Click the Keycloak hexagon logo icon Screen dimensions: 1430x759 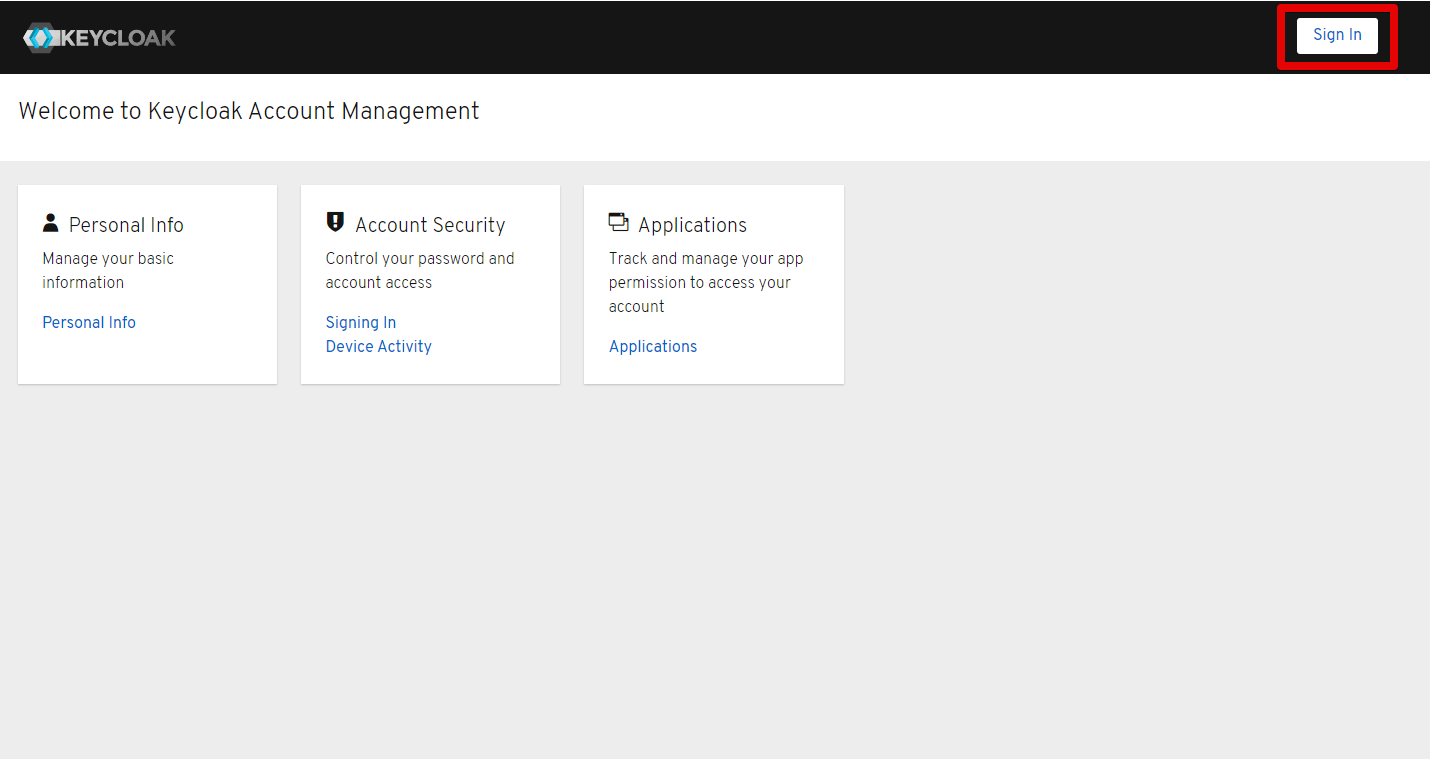point(41,38)
